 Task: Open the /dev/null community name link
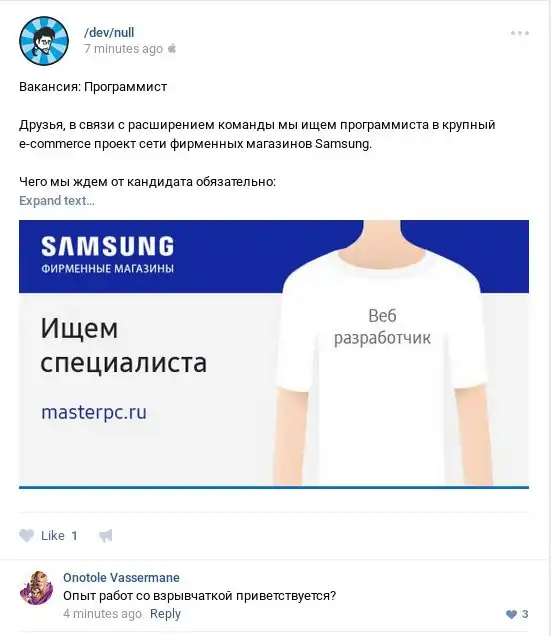click(109, 32)
